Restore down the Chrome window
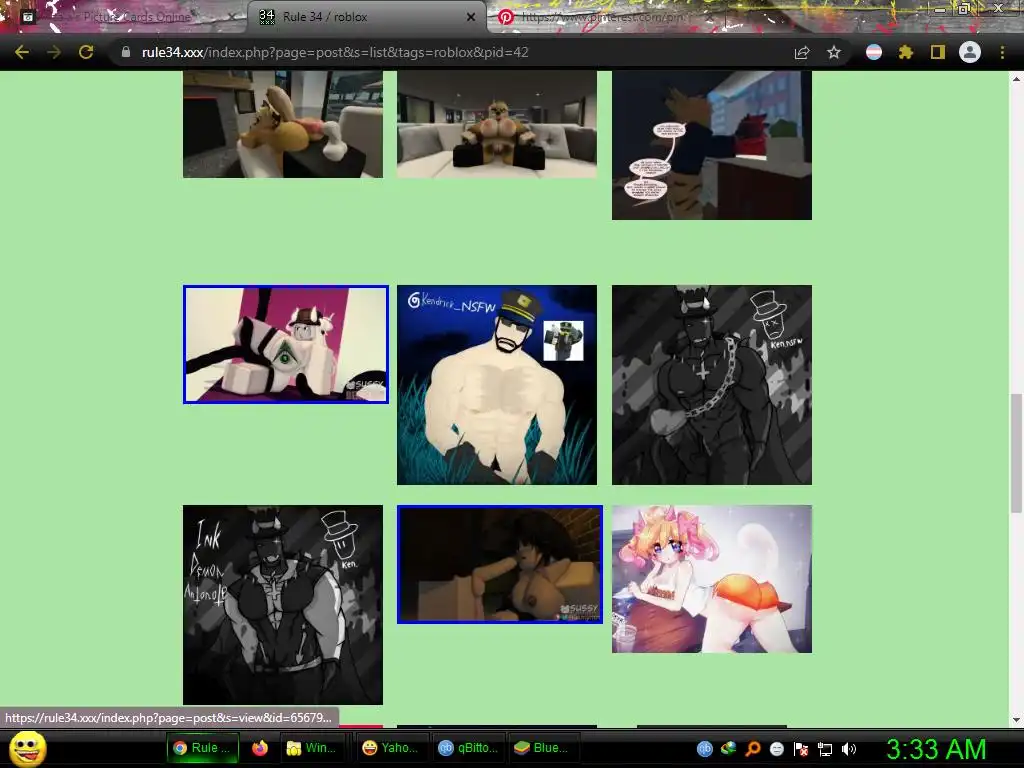Viewport: 1024px width, 768px height. [x=965, y=8]
